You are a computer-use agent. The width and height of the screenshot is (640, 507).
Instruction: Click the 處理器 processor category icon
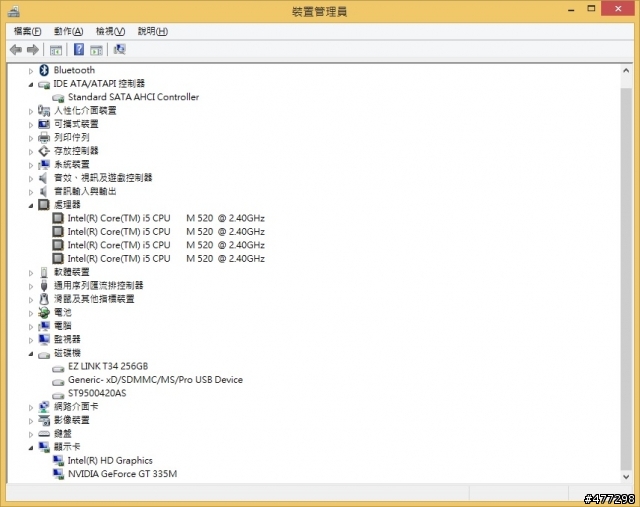point(44,205)
